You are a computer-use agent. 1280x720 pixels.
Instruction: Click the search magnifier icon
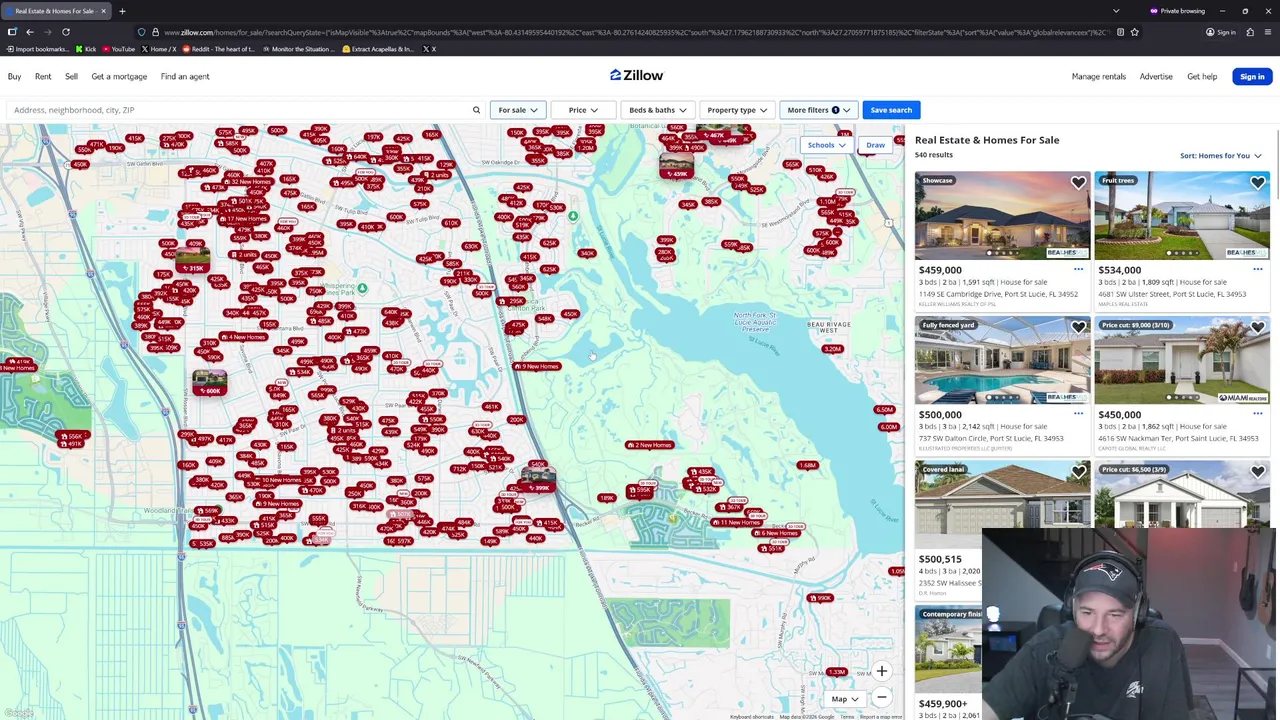point(476,110)
